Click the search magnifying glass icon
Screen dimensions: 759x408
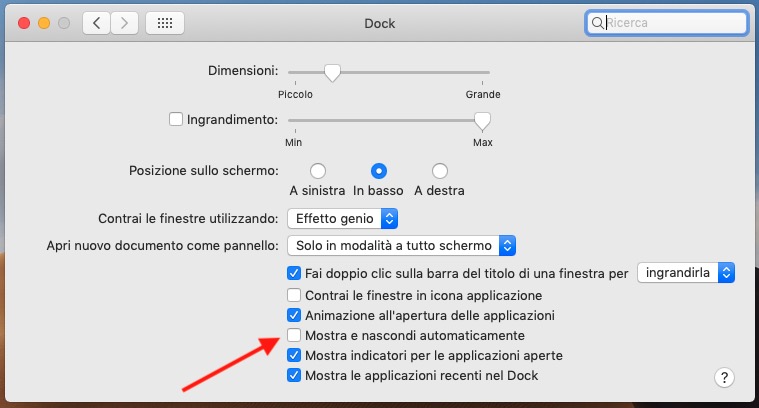pos(598,22)
